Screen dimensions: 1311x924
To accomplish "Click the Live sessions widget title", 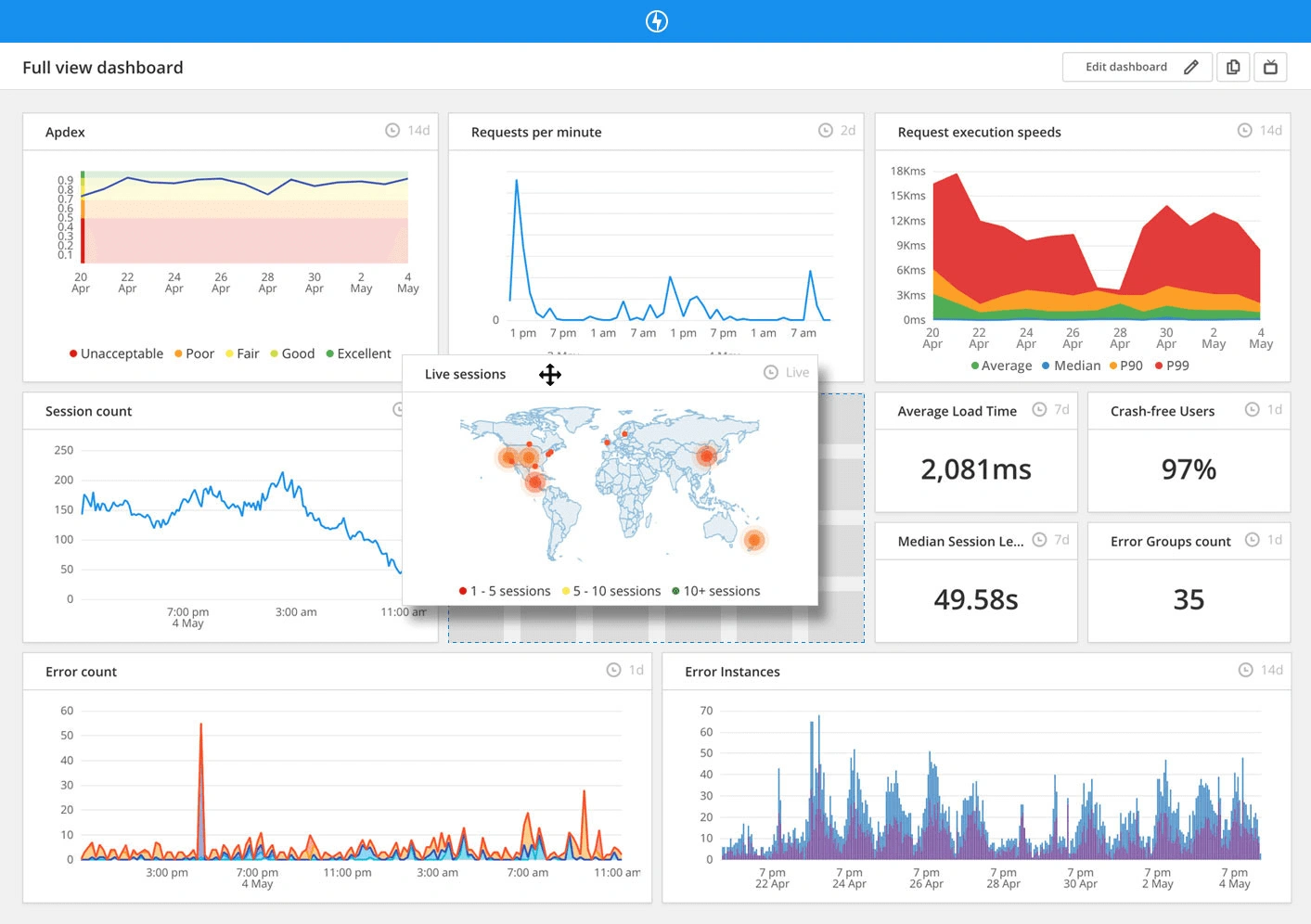I will pos(465,375).
